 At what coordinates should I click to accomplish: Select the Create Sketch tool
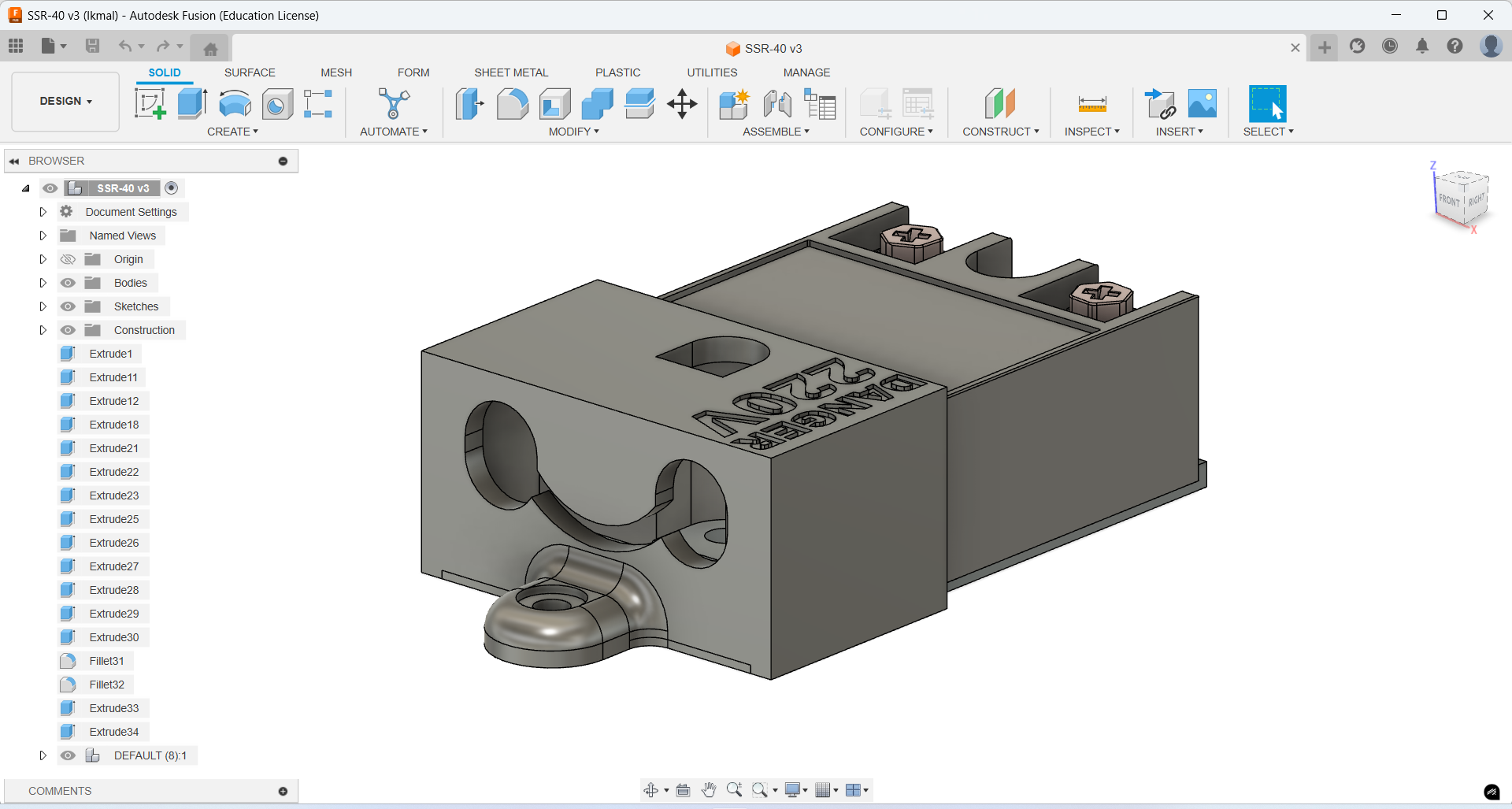pos(150,103)
